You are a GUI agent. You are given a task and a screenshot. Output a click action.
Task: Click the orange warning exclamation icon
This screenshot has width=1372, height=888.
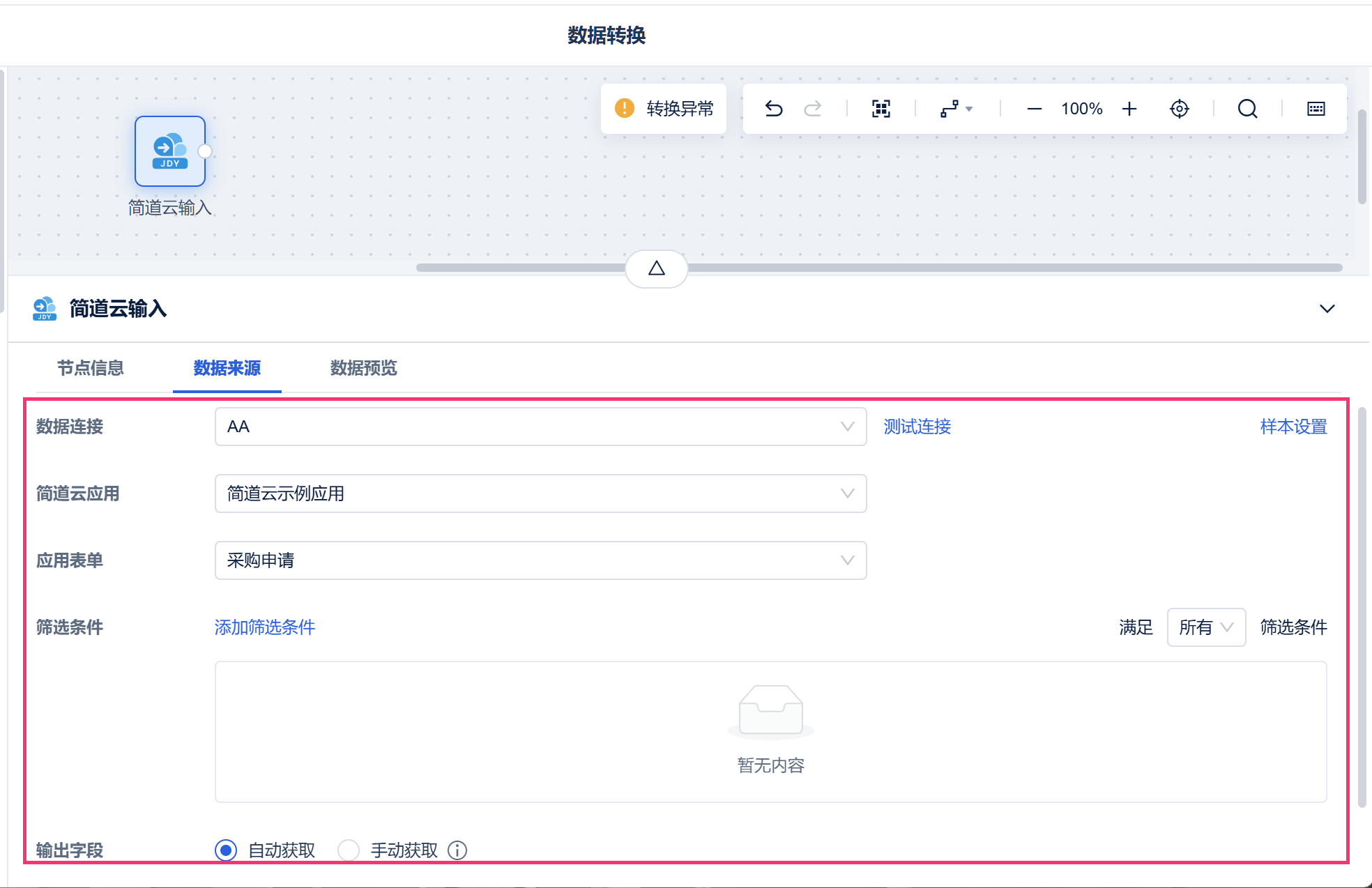point(625,108)
